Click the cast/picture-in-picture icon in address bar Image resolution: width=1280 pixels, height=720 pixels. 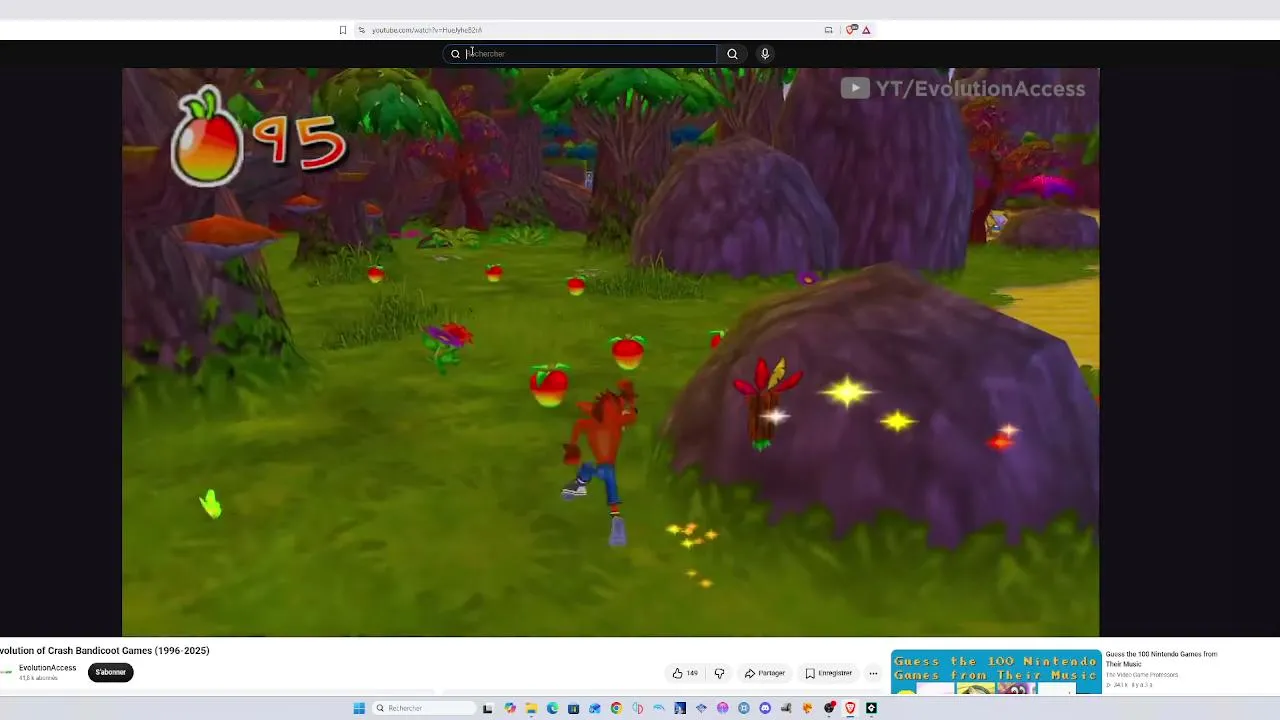pos(828,30)
